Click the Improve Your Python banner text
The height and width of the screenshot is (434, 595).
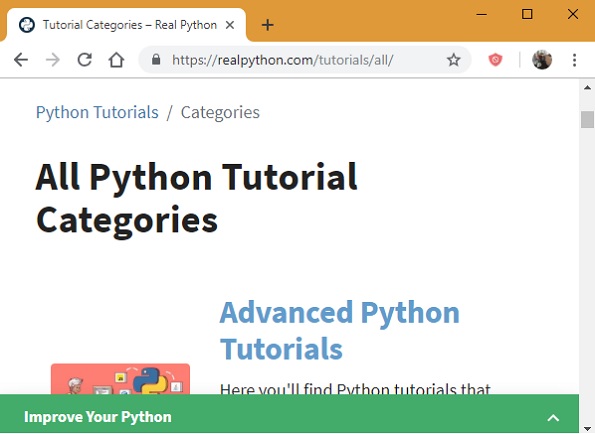(x=98, y=417)
